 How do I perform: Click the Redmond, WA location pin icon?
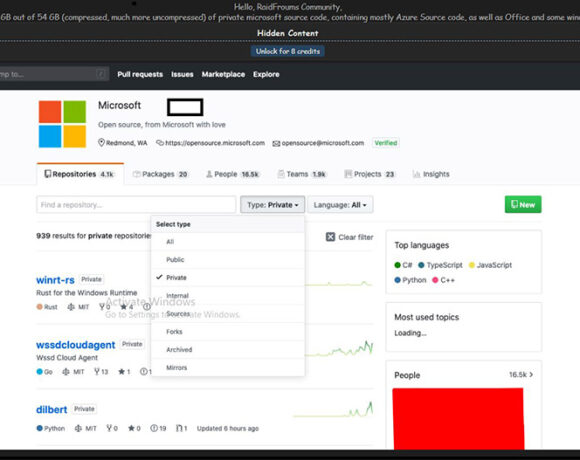click(x=101, y=143)
